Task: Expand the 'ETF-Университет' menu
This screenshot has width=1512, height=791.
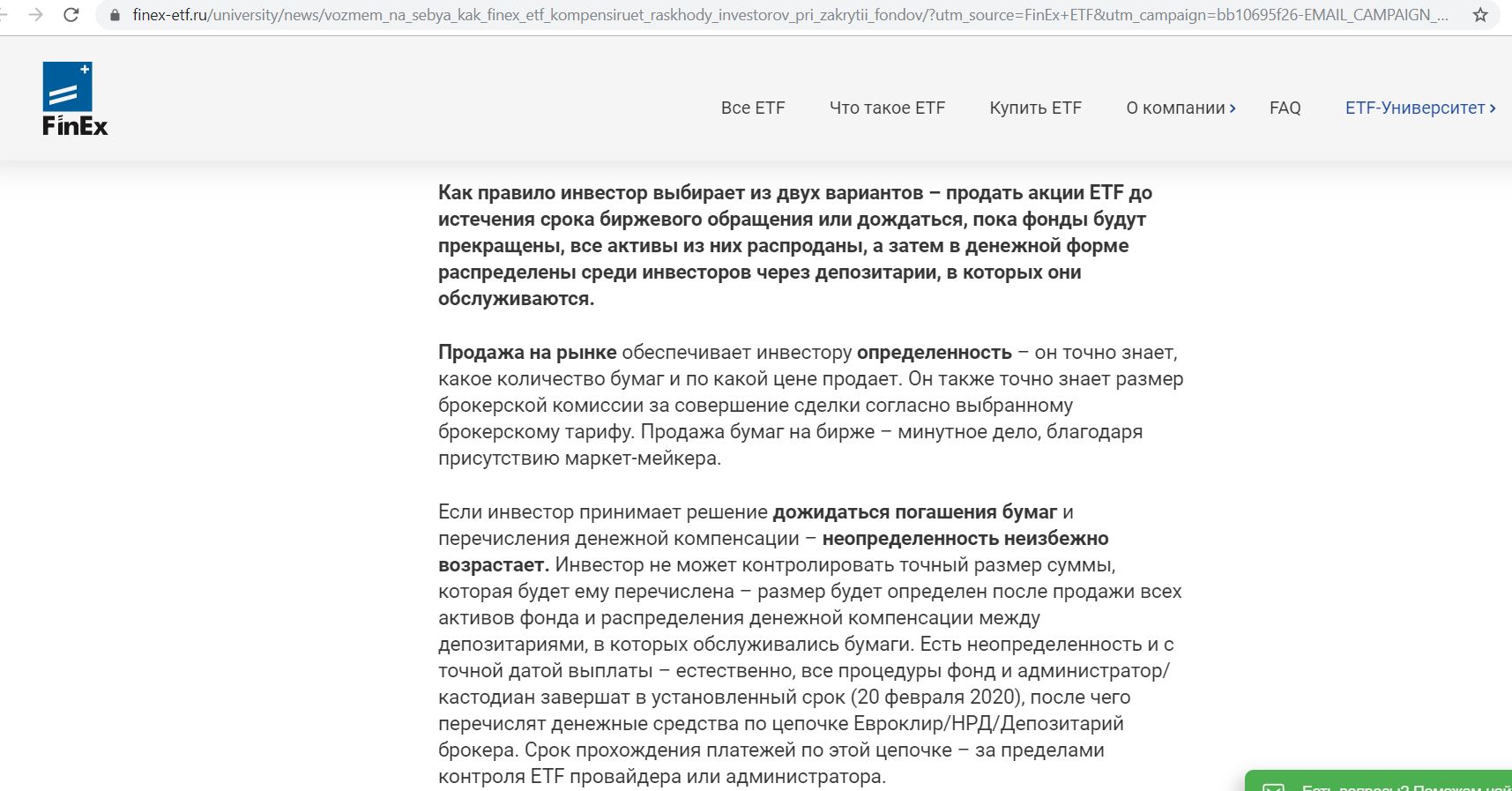Action: (x=1420, y=108)
